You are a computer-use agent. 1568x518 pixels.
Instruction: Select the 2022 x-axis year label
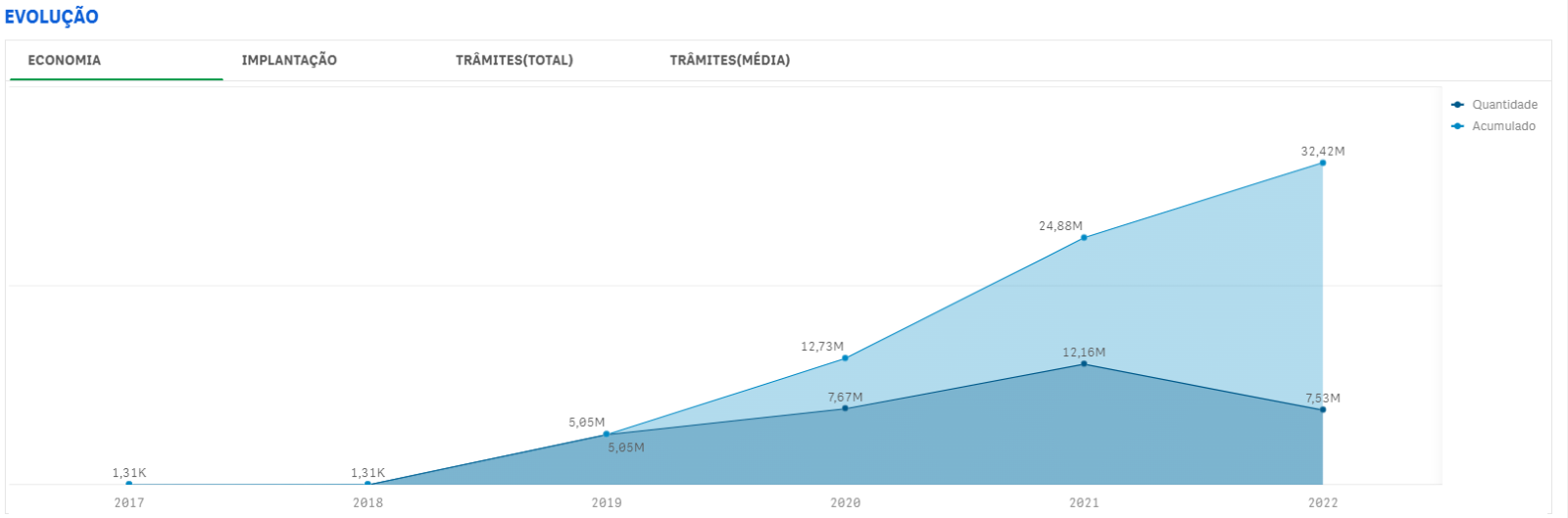click(x=1323, y=503)
